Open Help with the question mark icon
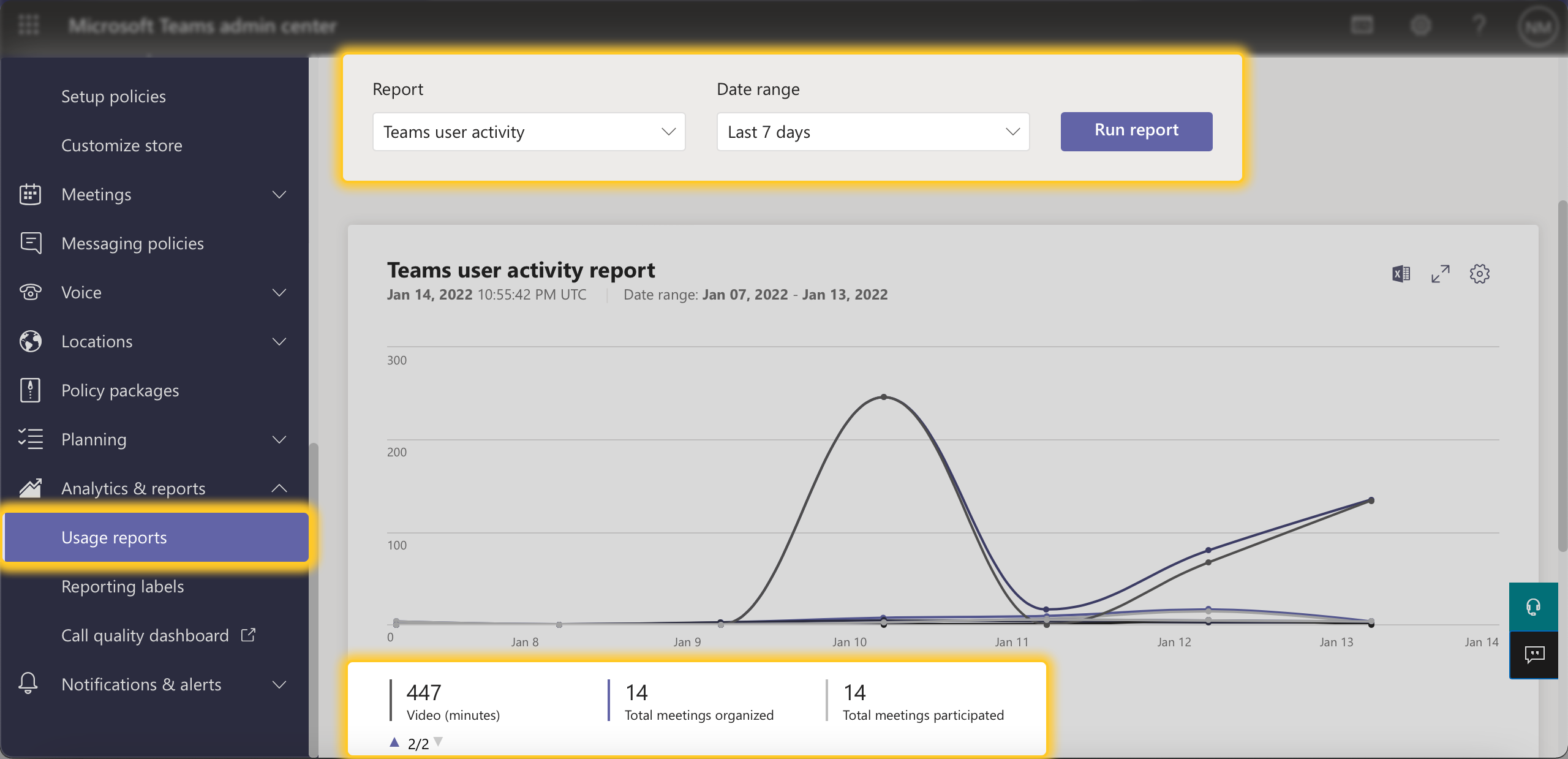The height and width of the screenshot is (759, 1568). click(1479, 25)
